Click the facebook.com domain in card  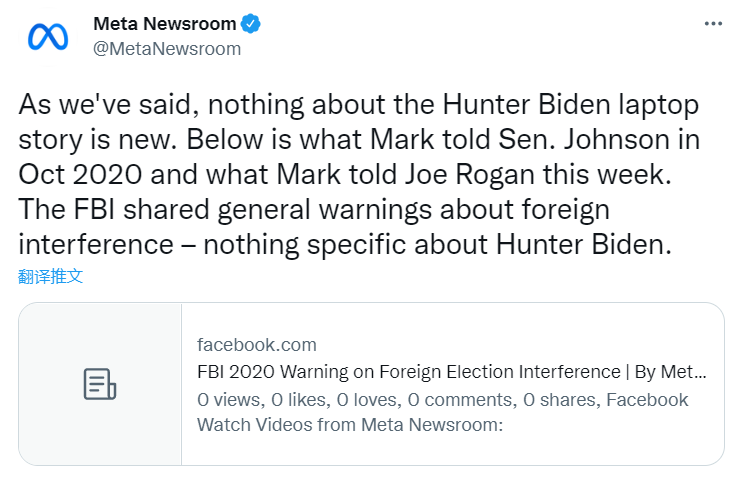pyautogui.click(x=256, y=345)
